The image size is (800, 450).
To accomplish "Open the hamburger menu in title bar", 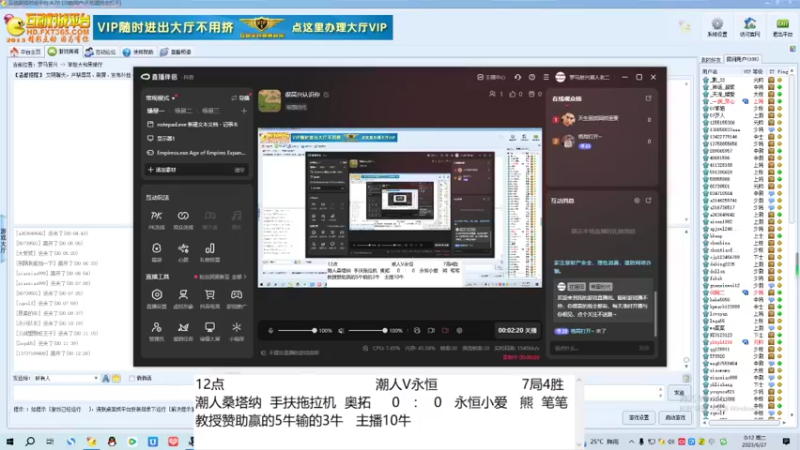I will [546, 77].
